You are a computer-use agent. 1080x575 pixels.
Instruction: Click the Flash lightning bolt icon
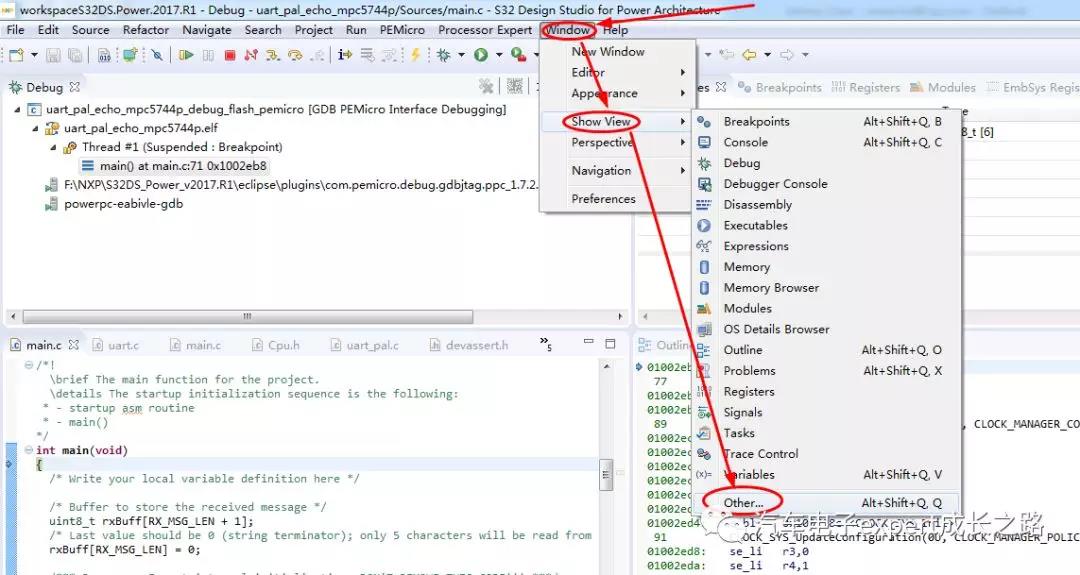(x=416, y=55)
